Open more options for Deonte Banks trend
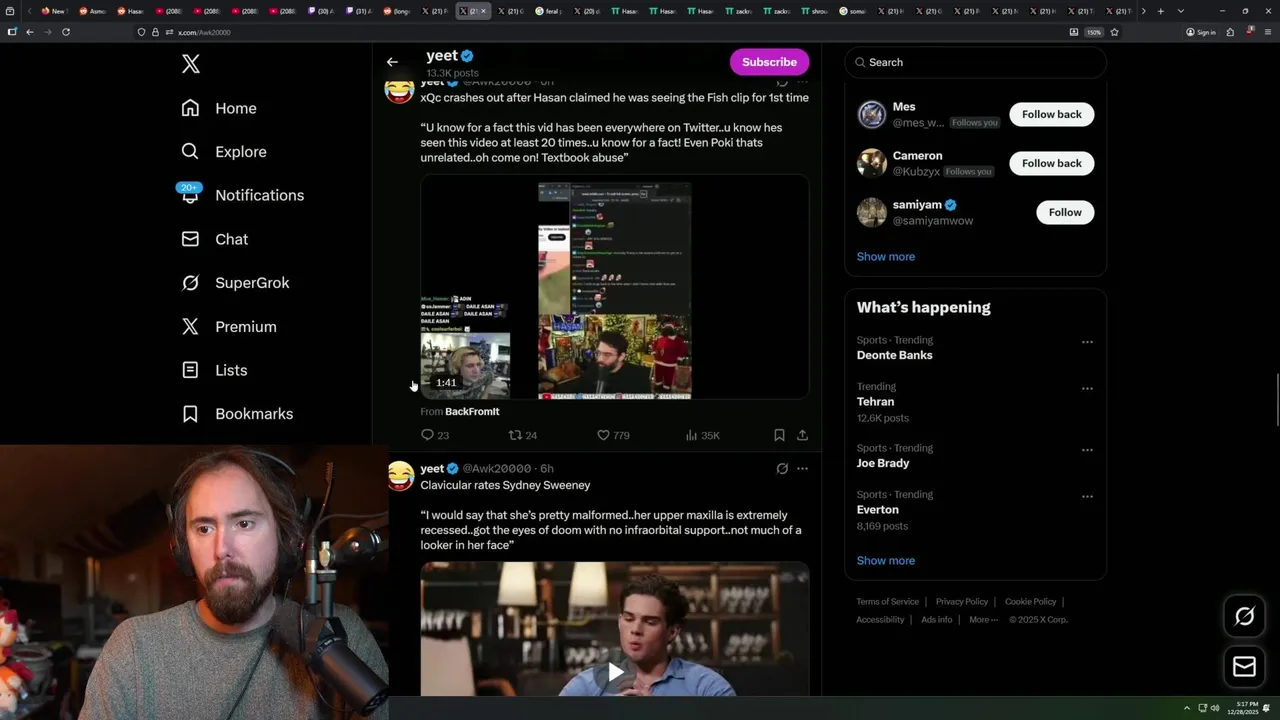Image resolution: width=1280 pixels, height=720 pixels. (1087, 342)
